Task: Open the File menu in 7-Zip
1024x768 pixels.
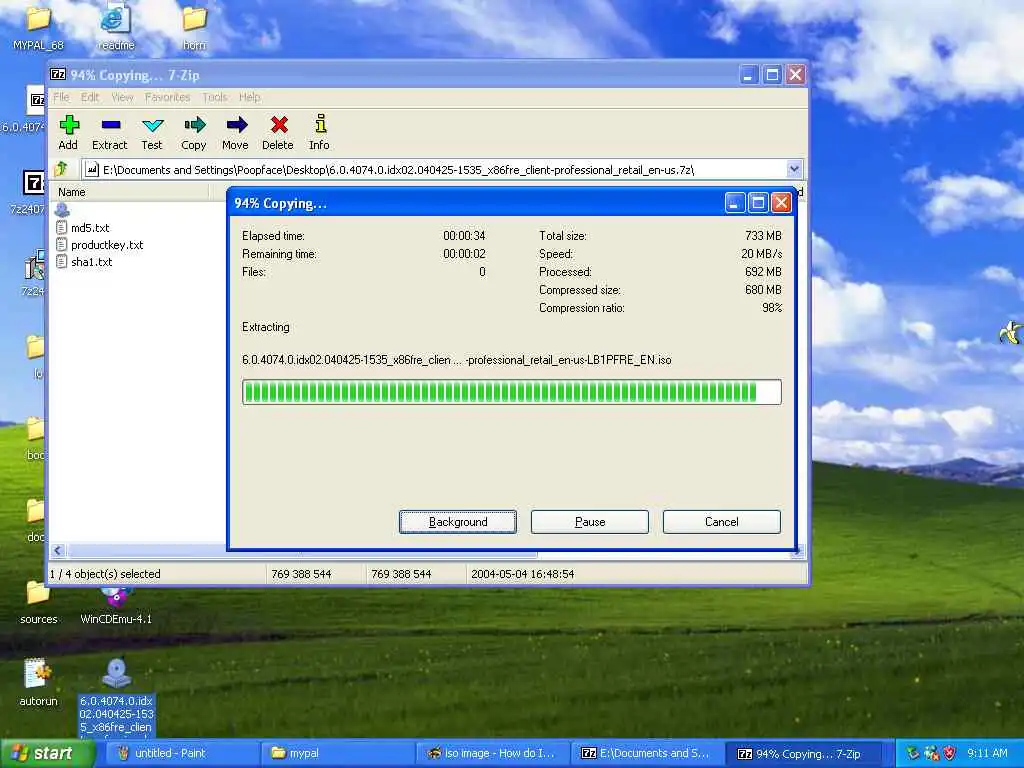Action: (x=61, y=97)
